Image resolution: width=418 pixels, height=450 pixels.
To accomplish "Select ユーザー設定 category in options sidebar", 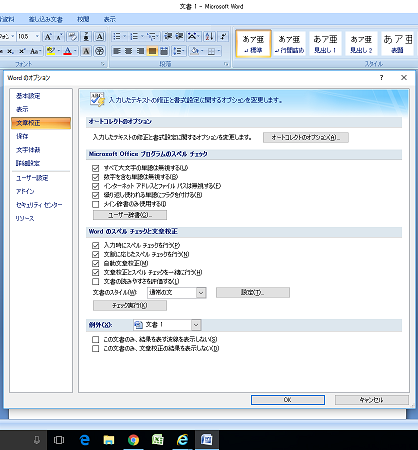I will tap(32, 178).
